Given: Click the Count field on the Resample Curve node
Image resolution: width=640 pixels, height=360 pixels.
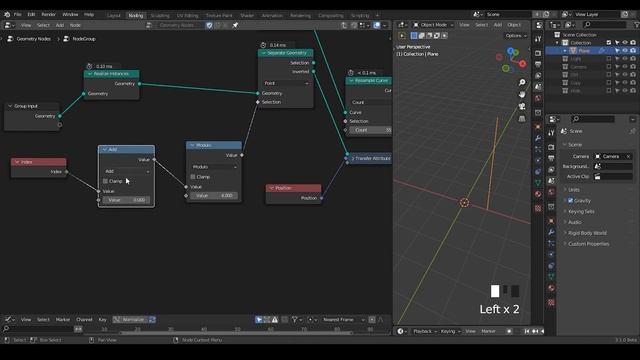Looking at the screenshot, I should pyautogui.click(x=371, y=130).
